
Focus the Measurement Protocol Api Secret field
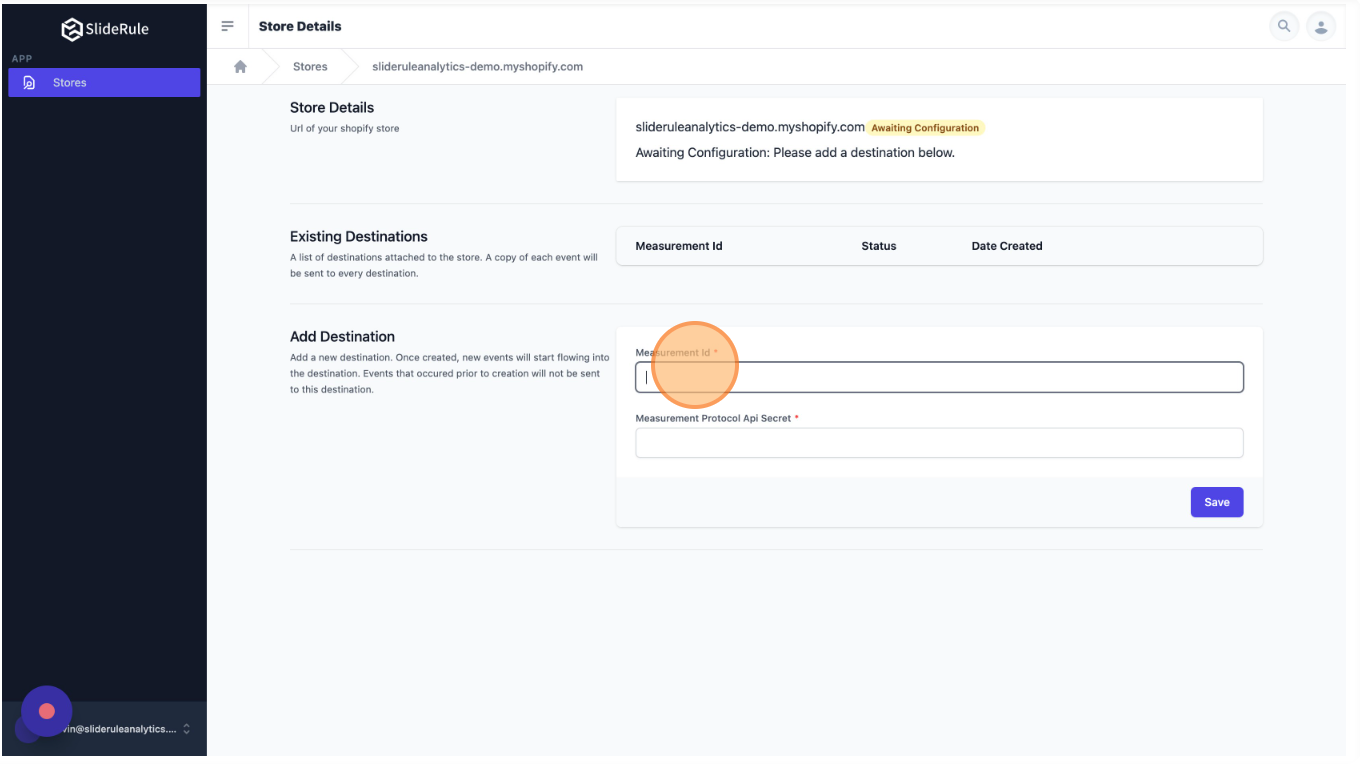coord(939,443)
